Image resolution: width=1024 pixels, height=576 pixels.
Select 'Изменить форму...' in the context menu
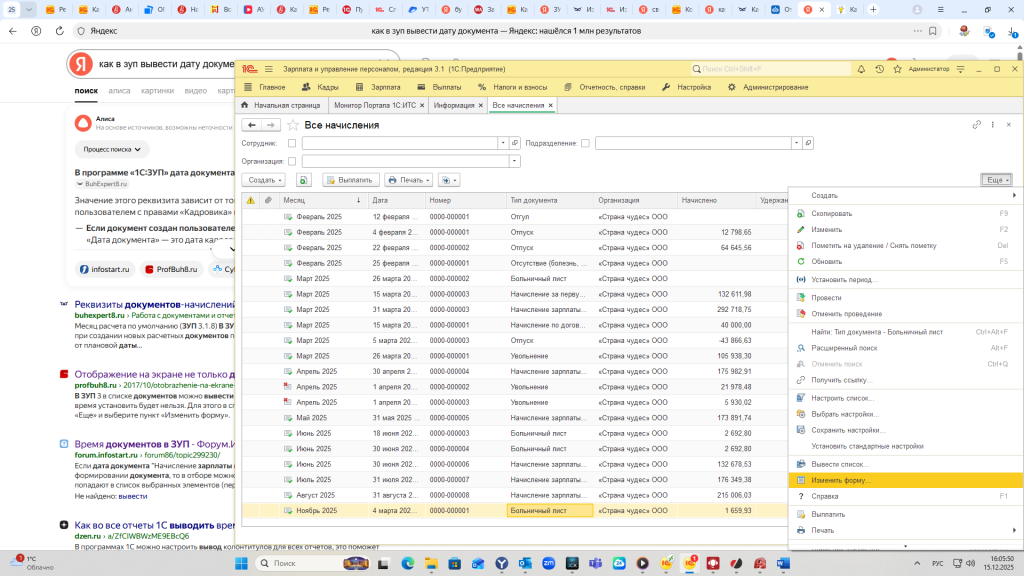pos(841,480)
